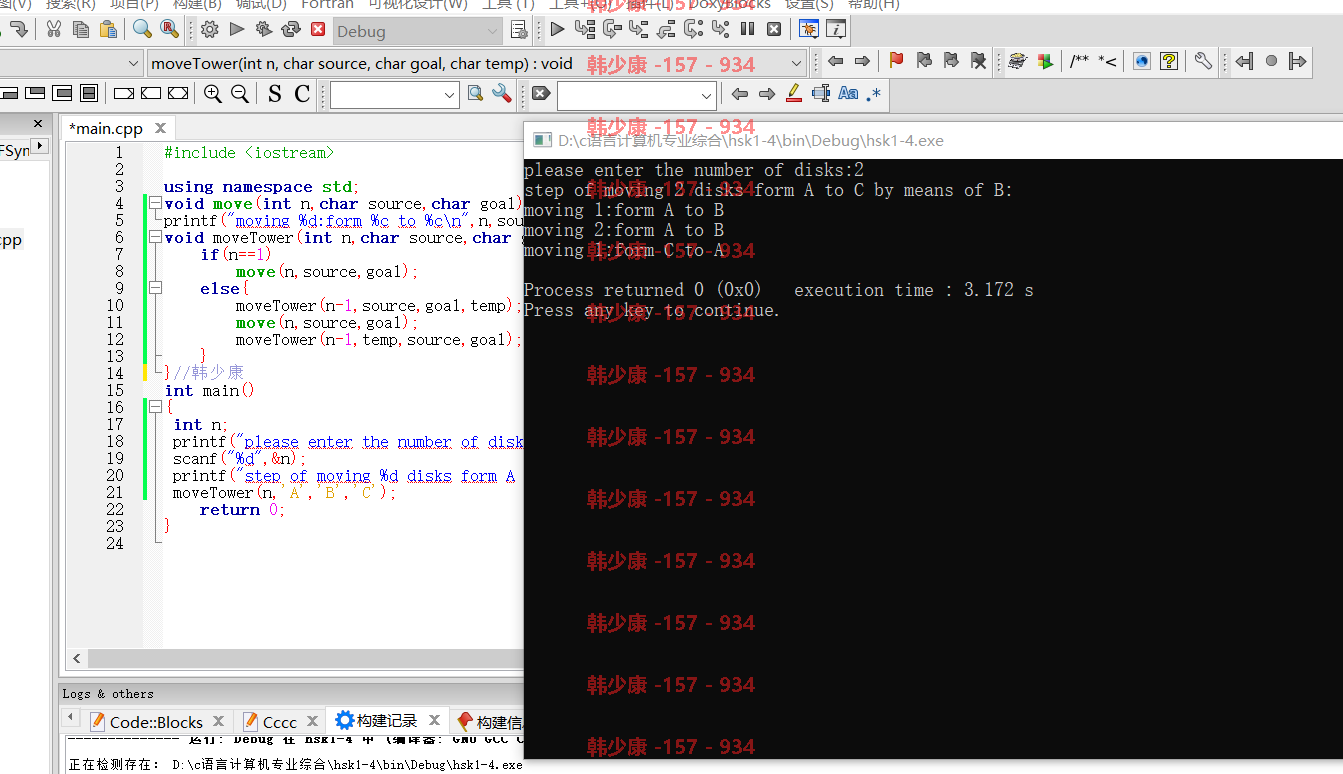Click the S source toolbar button

[275, 94]
